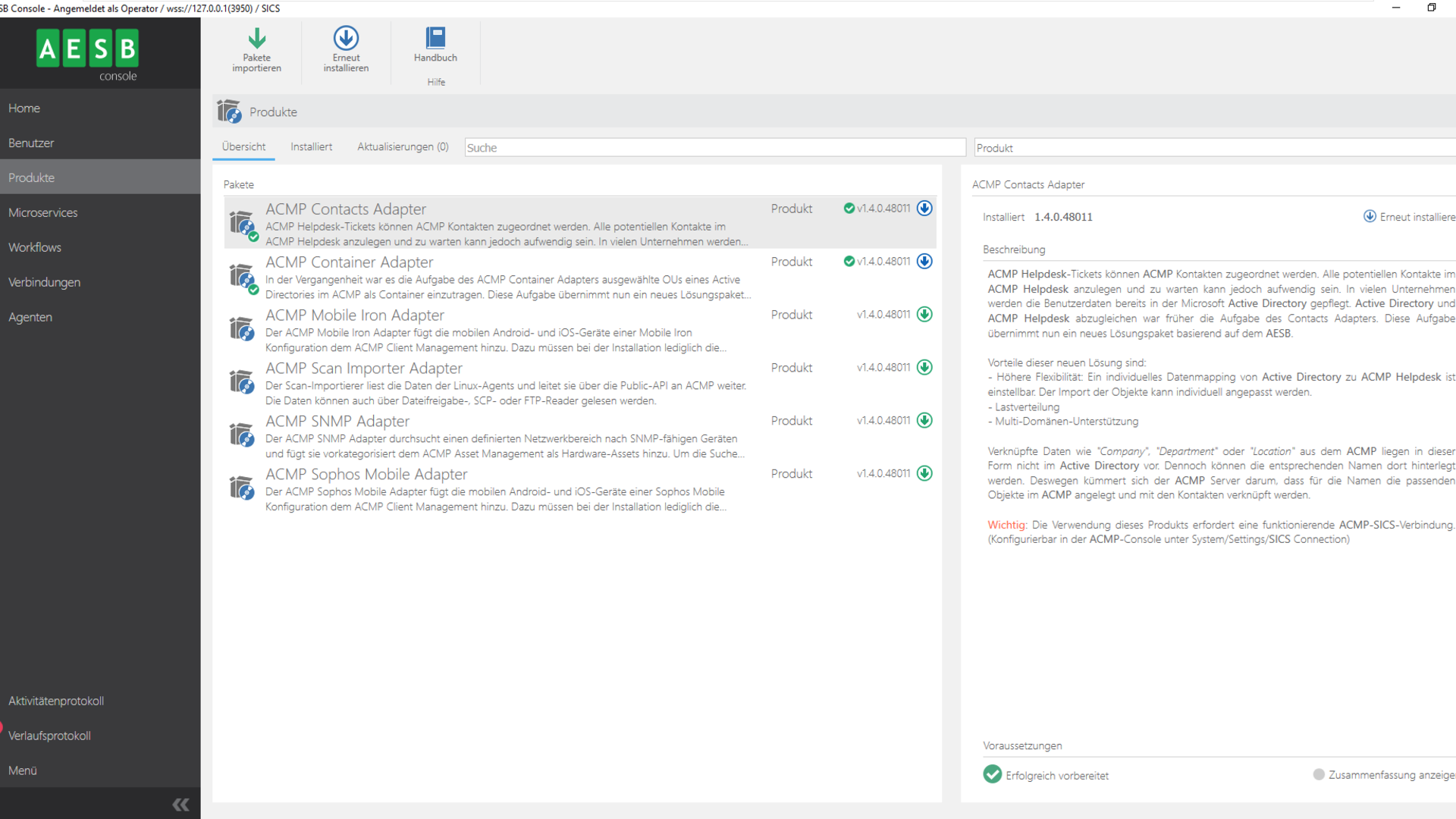Click install icon for ACMP Mobile Iron Adapter

pyautogui.click(x=924, y=315)
